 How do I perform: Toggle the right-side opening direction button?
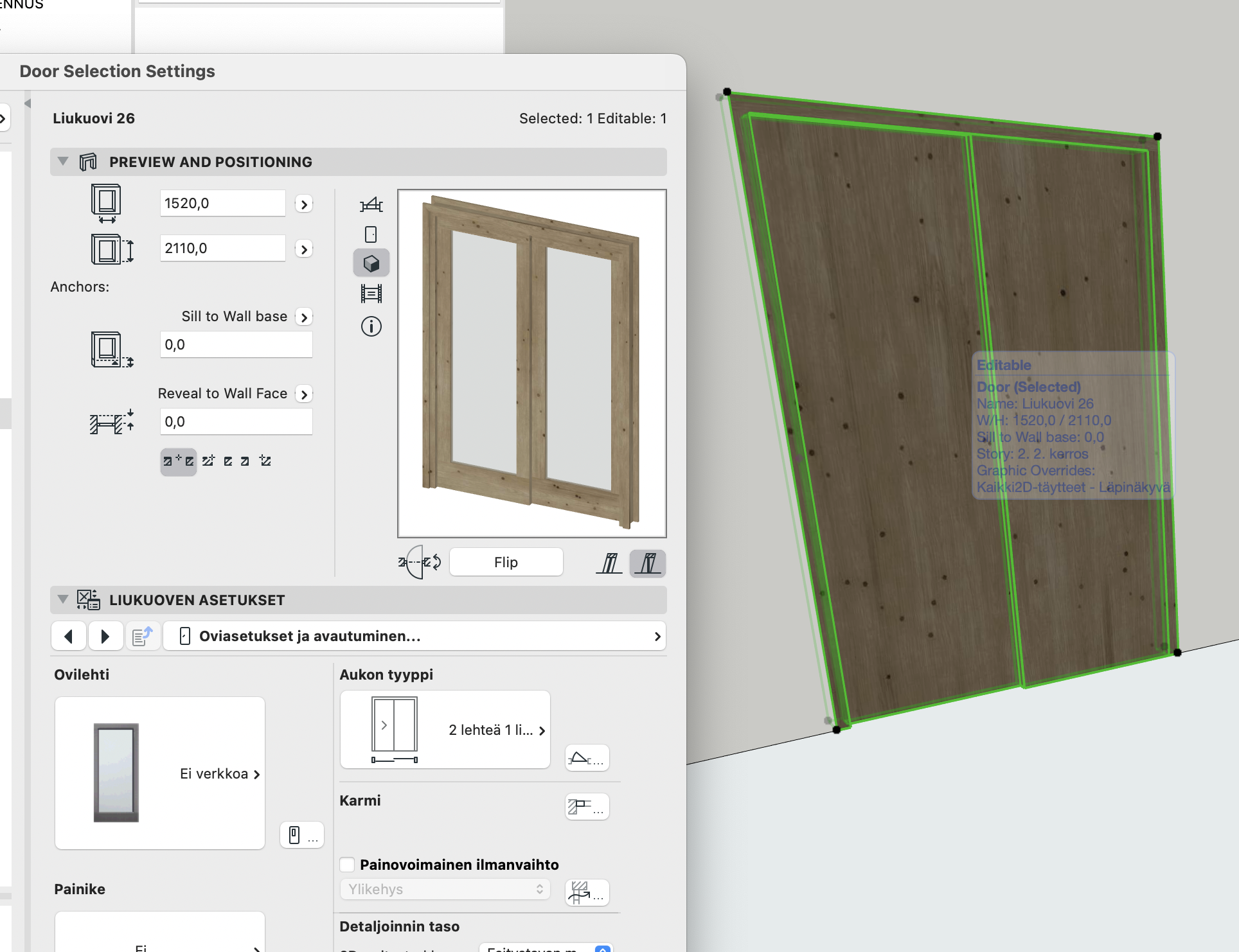pos(647,563)
